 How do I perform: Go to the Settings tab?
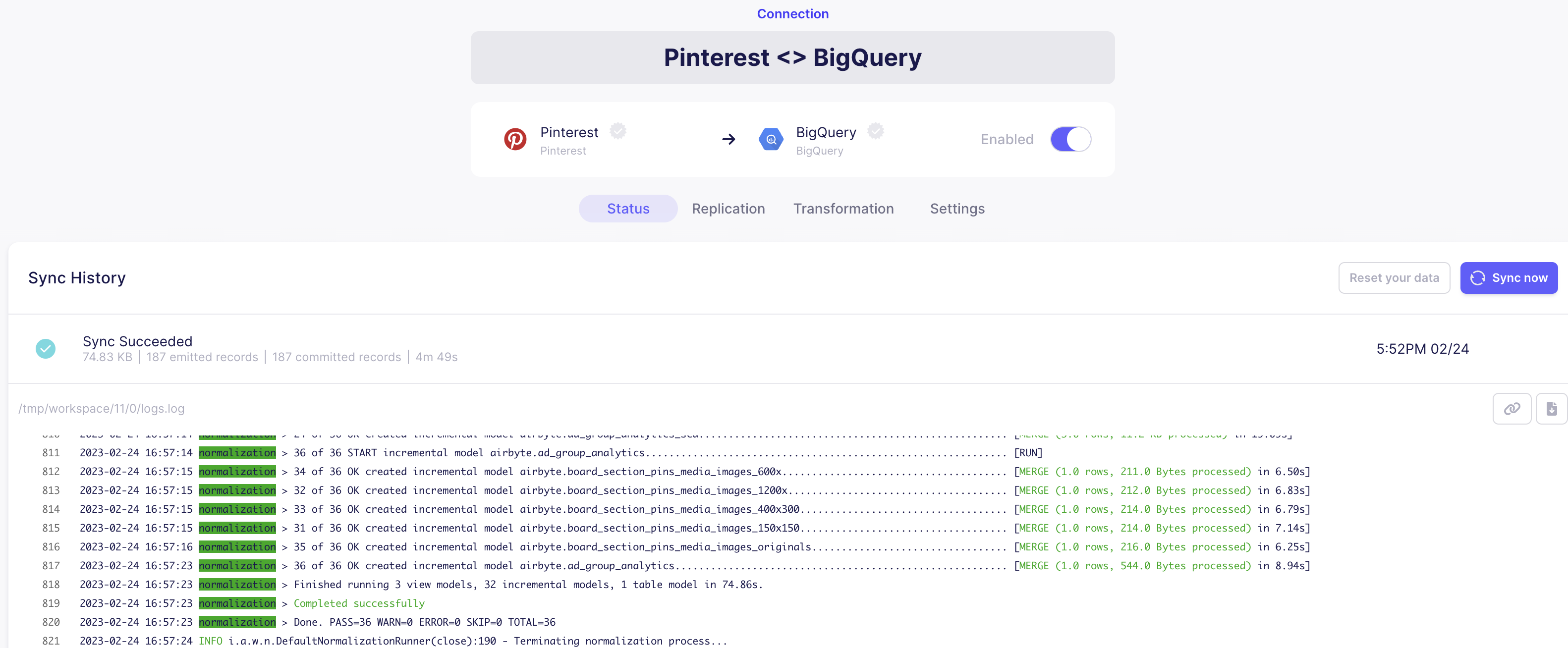[x=957, y=209]
